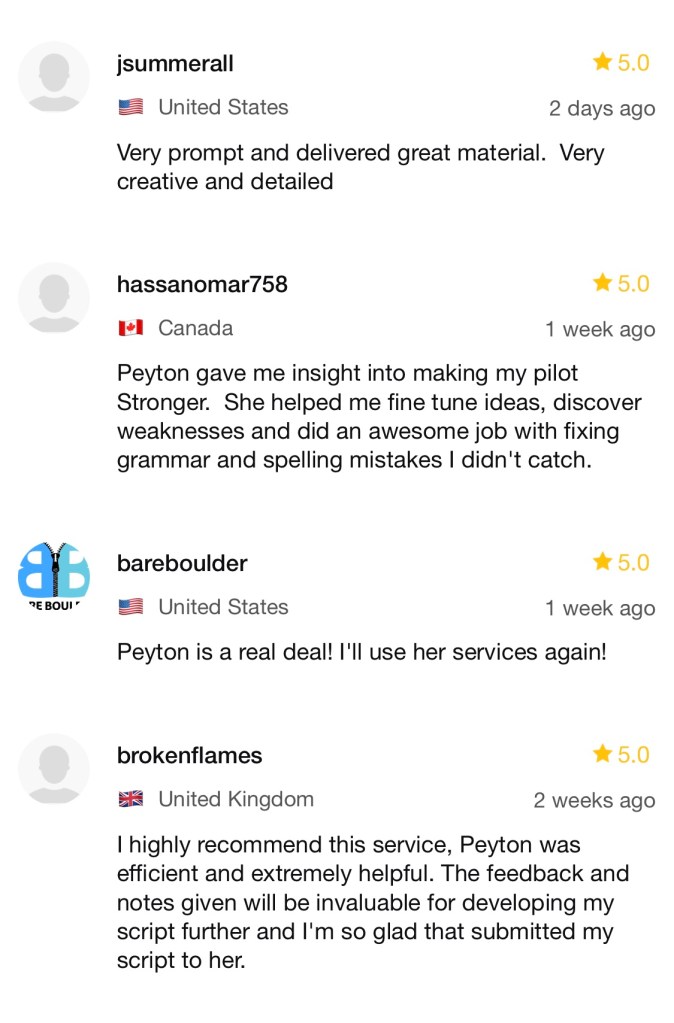This screenshot has width=674, height=1023.
Task: Click the star icon on jsummerall's review
Action: click(x=602, y=63)
